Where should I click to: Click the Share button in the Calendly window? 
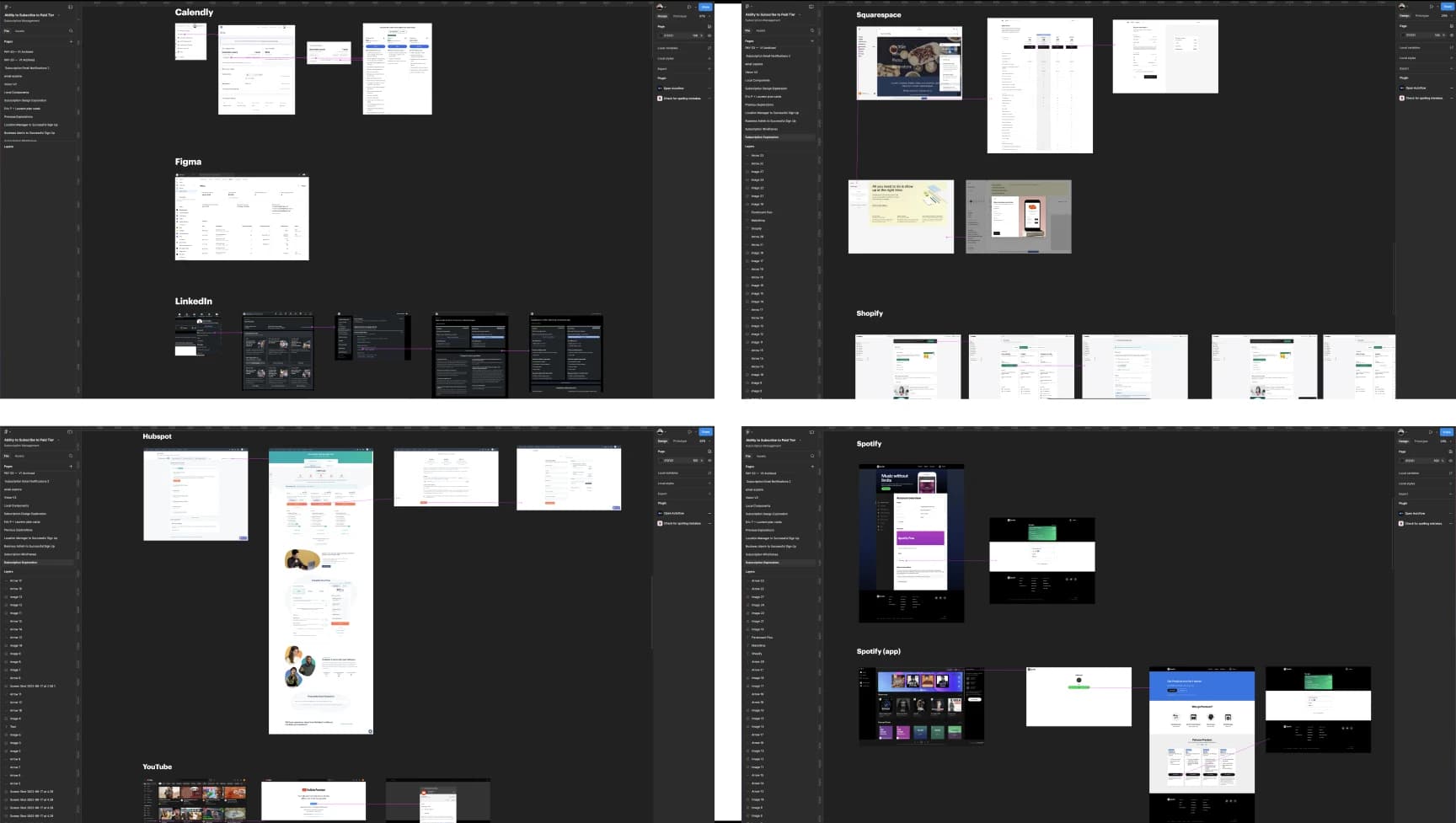tap(705, 7)
